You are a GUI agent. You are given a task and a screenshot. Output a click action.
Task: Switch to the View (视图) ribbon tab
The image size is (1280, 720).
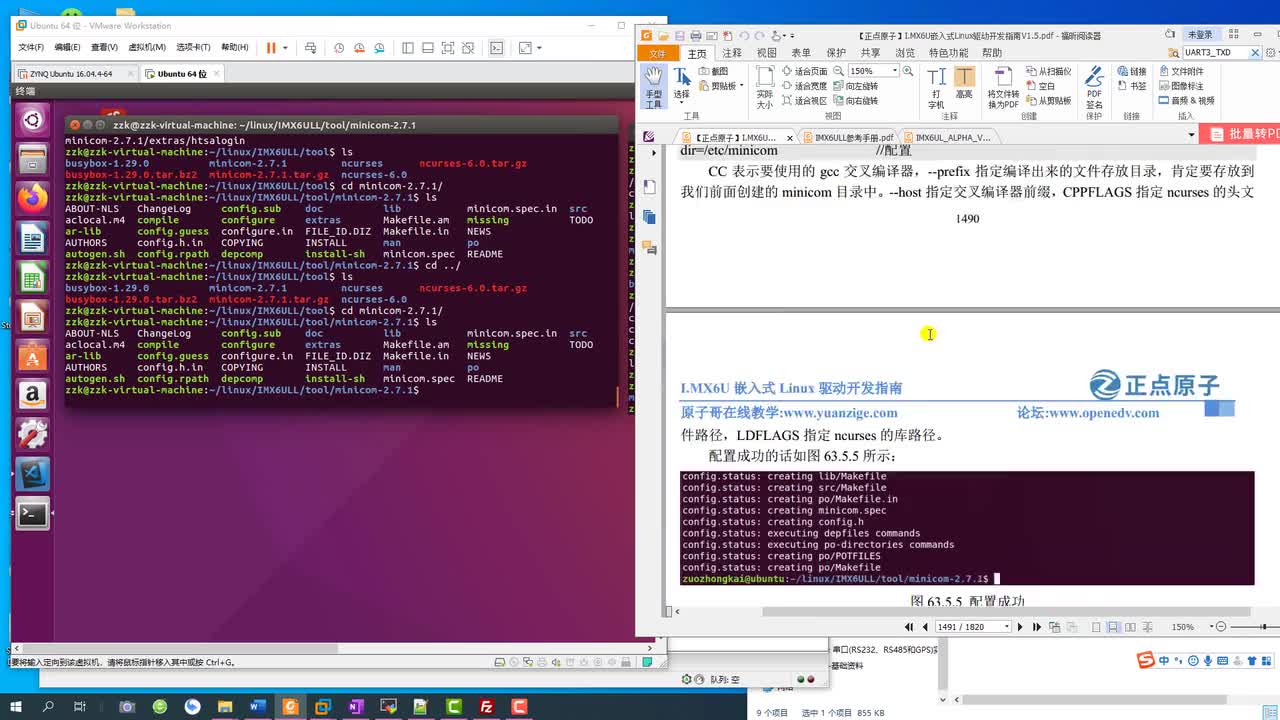[x=766, y=53]
